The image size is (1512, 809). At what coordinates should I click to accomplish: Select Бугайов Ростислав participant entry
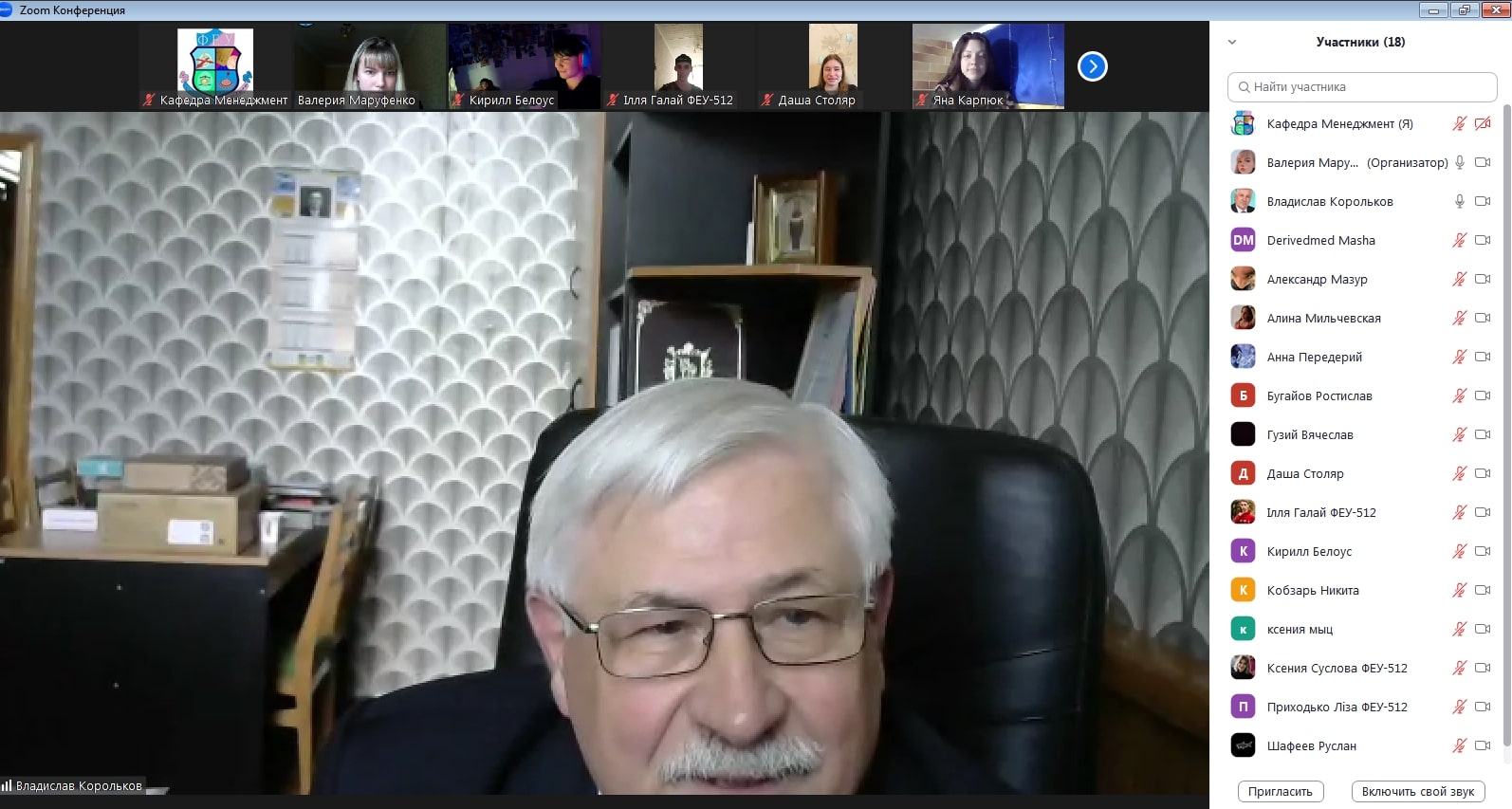tap(1318, 395)
